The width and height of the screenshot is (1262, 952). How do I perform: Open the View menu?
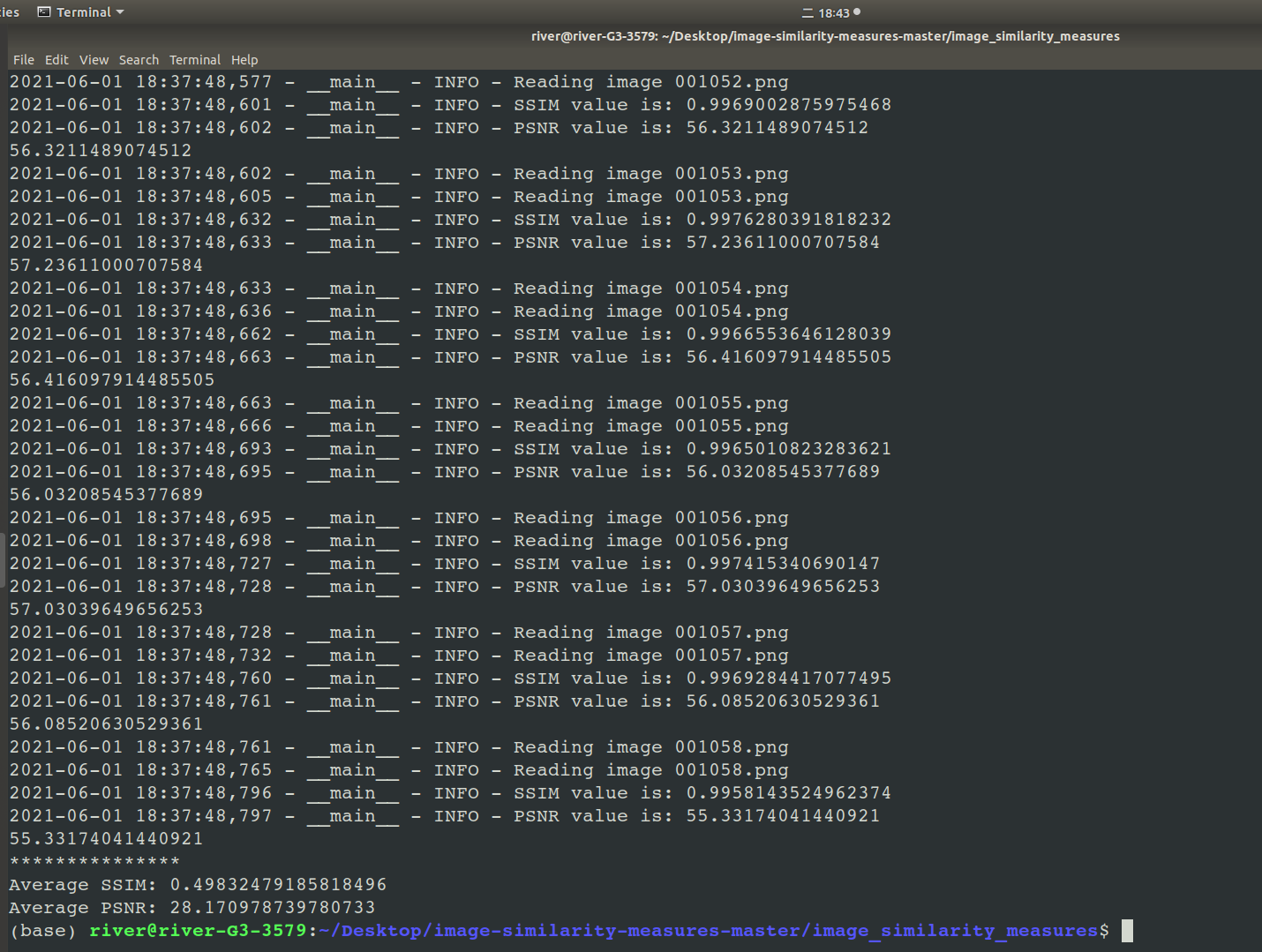[94, 60]
